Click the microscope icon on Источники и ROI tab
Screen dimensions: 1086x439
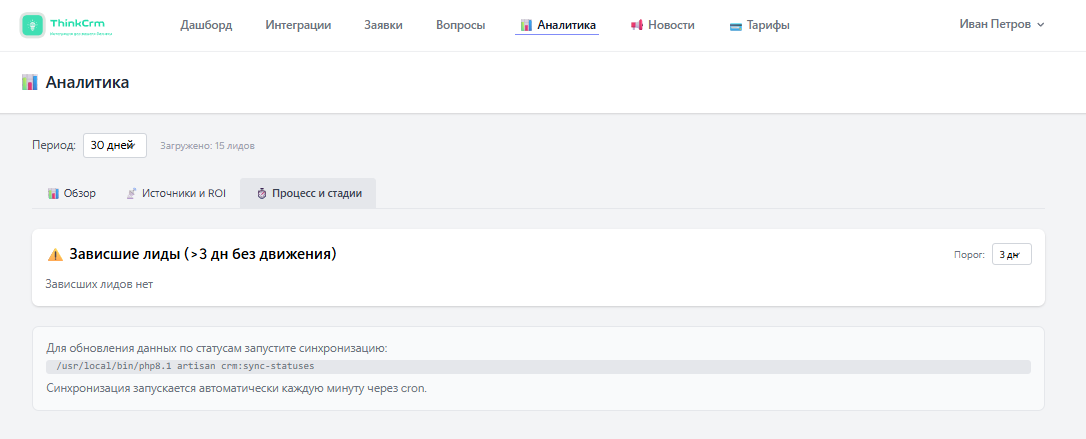point(131,194)
